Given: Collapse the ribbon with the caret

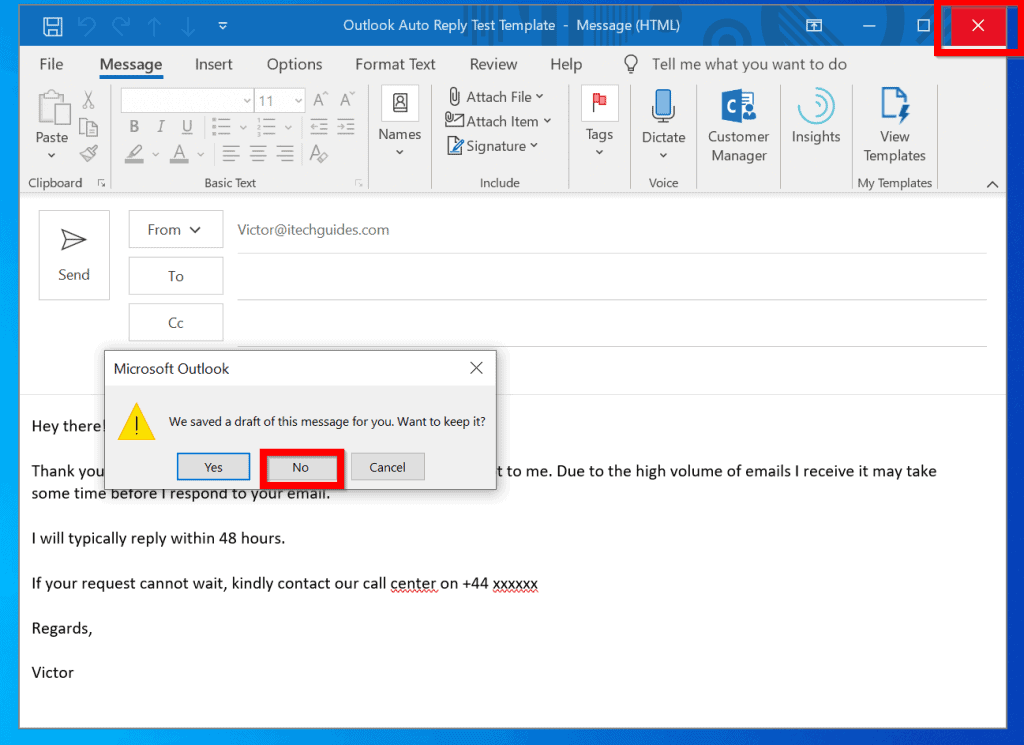Looking at the screenshot, I should click(993, 184).
